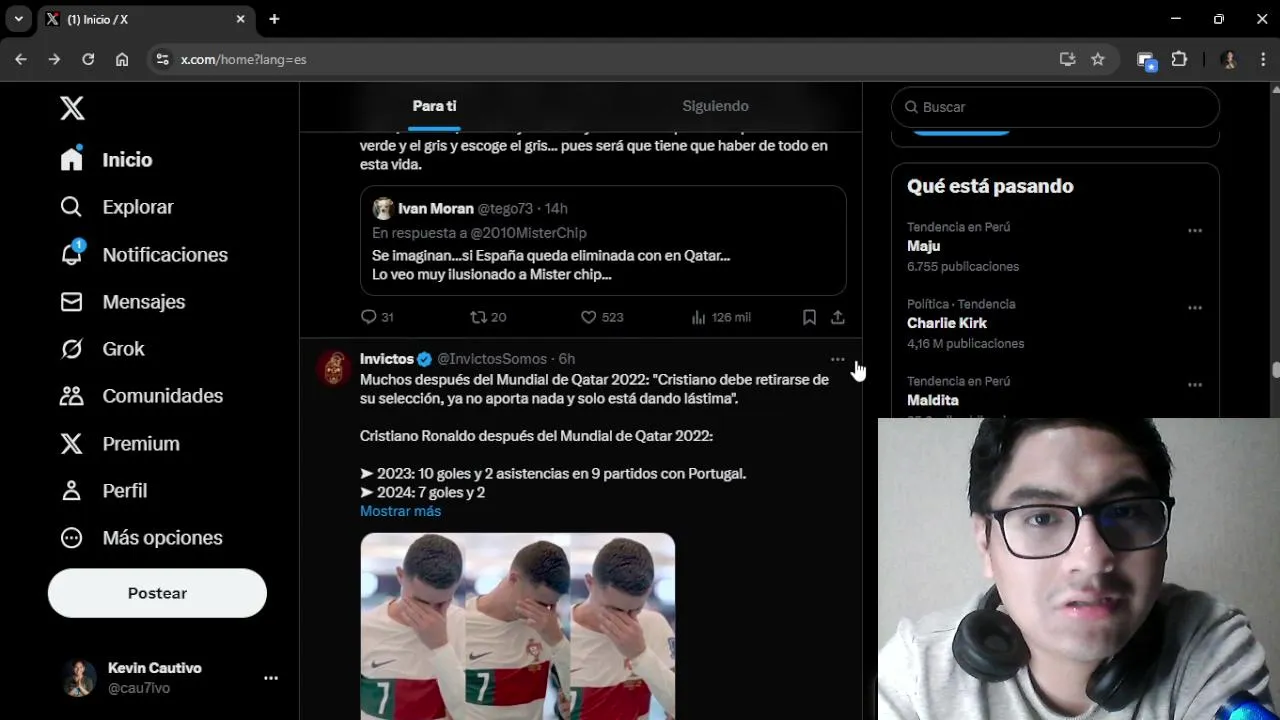This screenshot has width=1280, height=720.
Task: Click browser forward arrow
Action: click(x=54, y=59)
